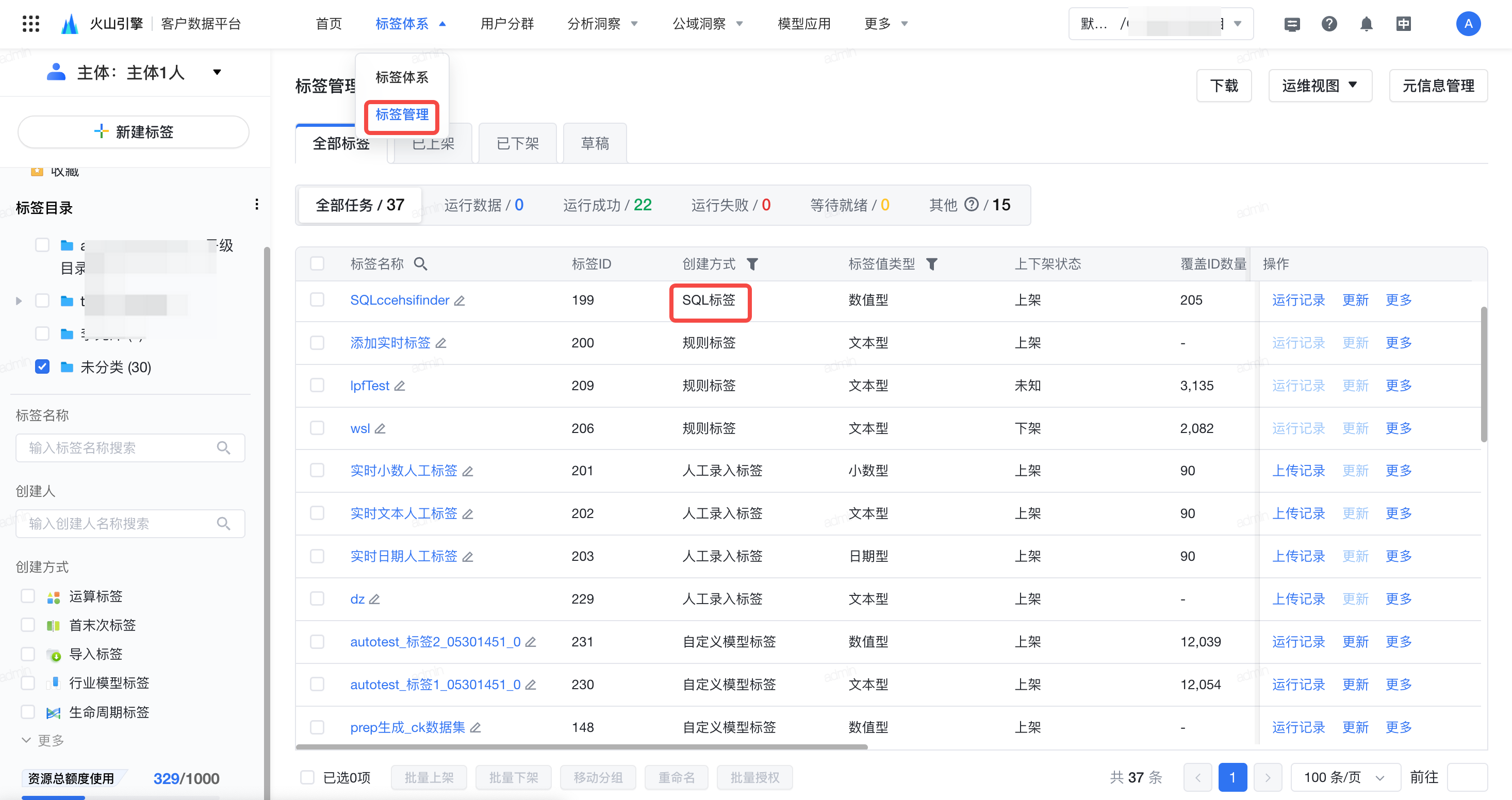The image size is (1512, 800).
Task: Open the project selector dropdown
Action: [1160, 24]
